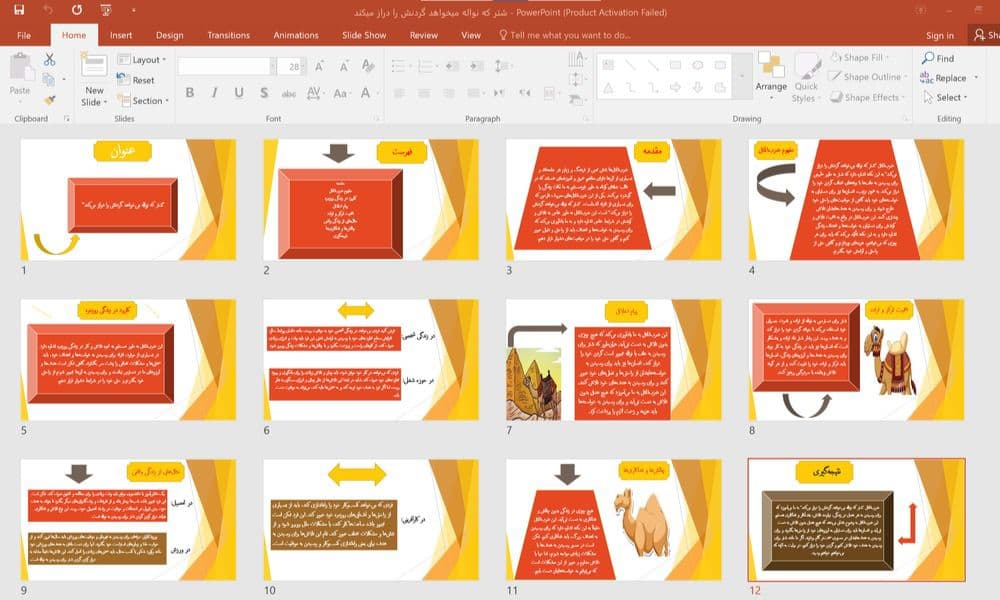The image size is (1000, 600).
Task: Click the Share person icon
Action: pos(980,35)
